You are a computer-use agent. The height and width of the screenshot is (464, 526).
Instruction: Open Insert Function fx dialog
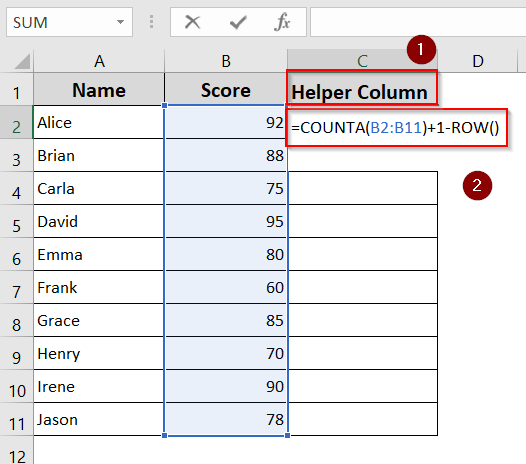click(282, 22)
